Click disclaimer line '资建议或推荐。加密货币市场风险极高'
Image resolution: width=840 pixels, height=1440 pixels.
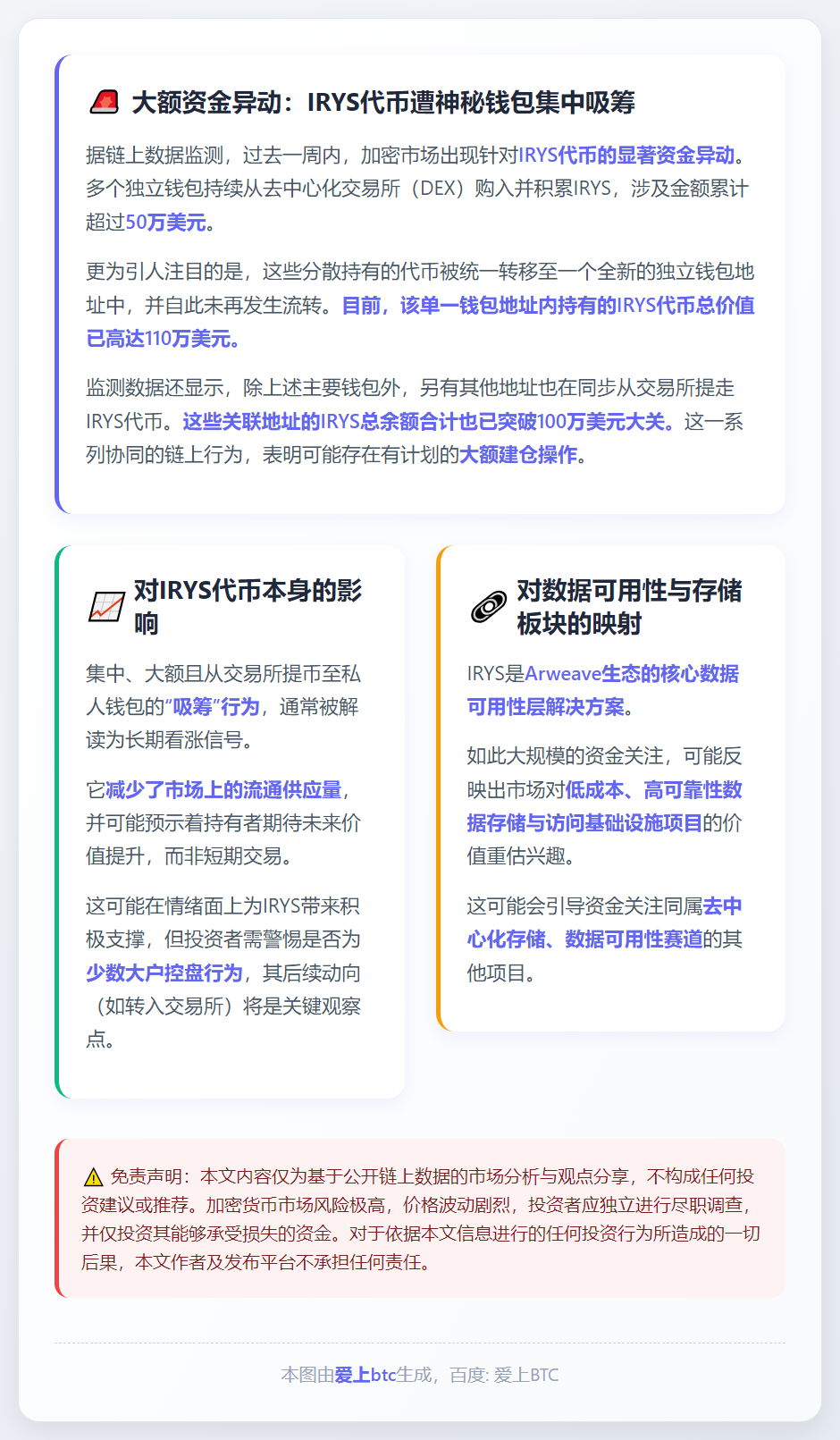[x=233, y=1206]
